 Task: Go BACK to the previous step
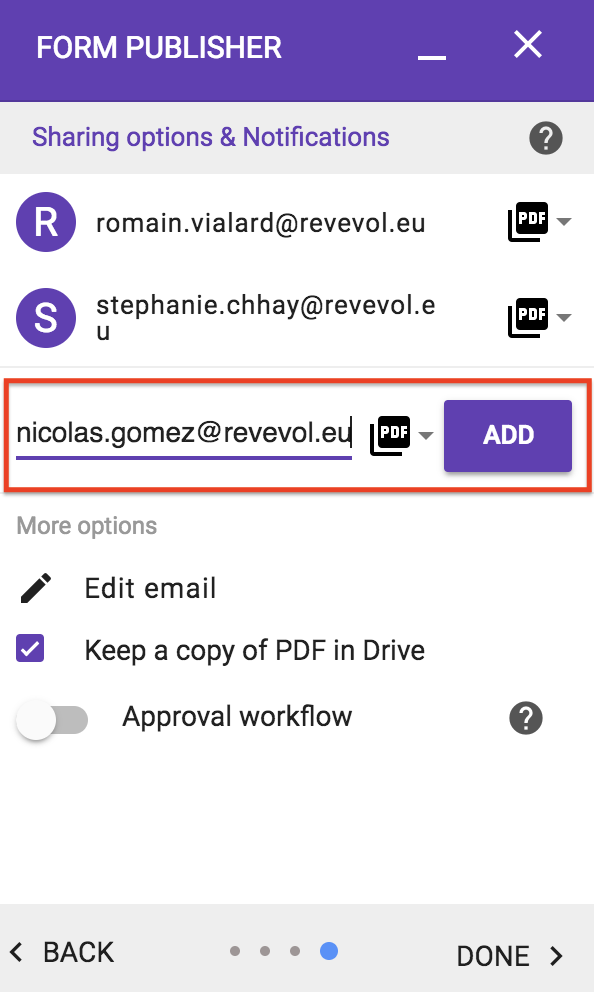(x=62, y=952)
